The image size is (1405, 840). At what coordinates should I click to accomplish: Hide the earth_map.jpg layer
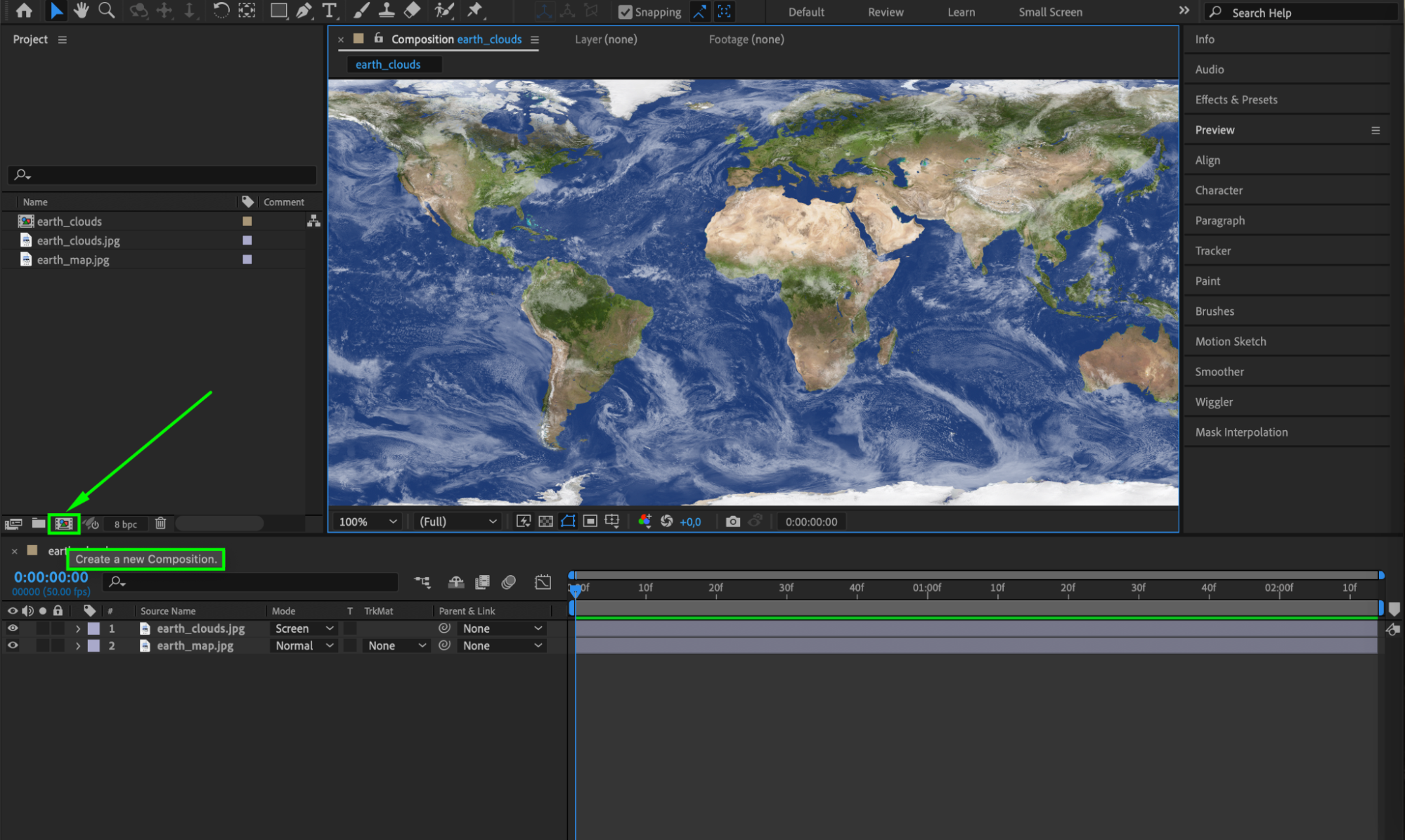13,645
